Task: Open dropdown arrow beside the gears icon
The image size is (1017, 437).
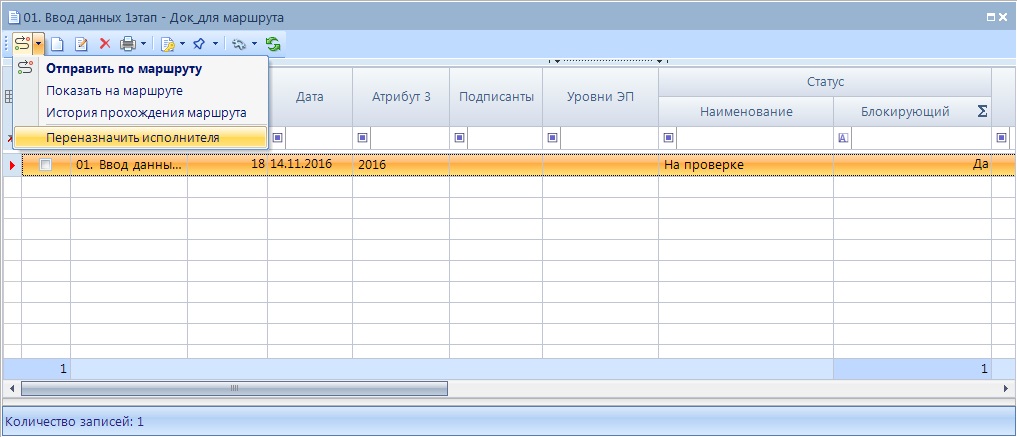Action: click(x=254, y=44)
